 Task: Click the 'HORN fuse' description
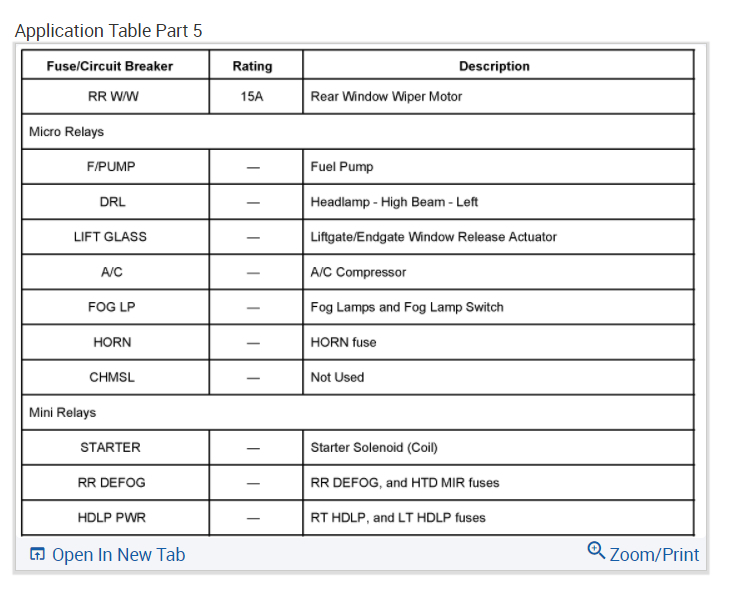pos(343,342)
